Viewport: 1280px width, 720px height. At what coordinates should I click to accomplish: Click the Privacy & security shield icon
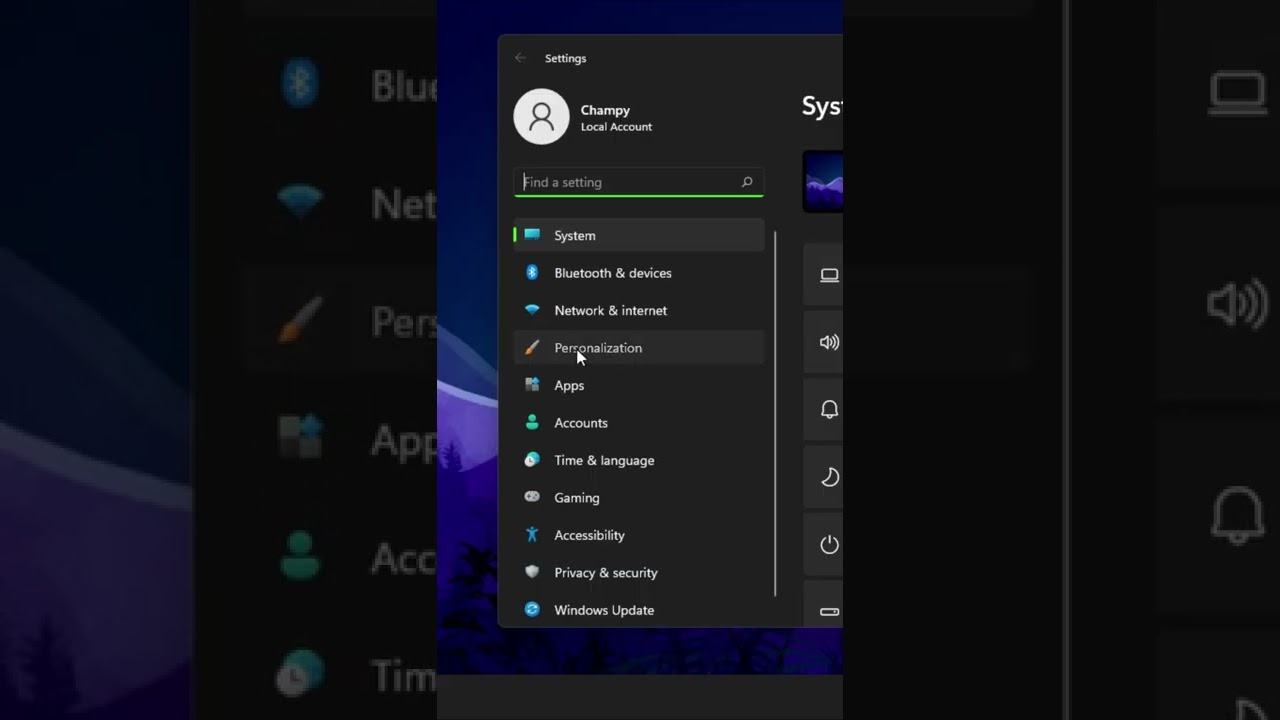click(x=532, y=572)
